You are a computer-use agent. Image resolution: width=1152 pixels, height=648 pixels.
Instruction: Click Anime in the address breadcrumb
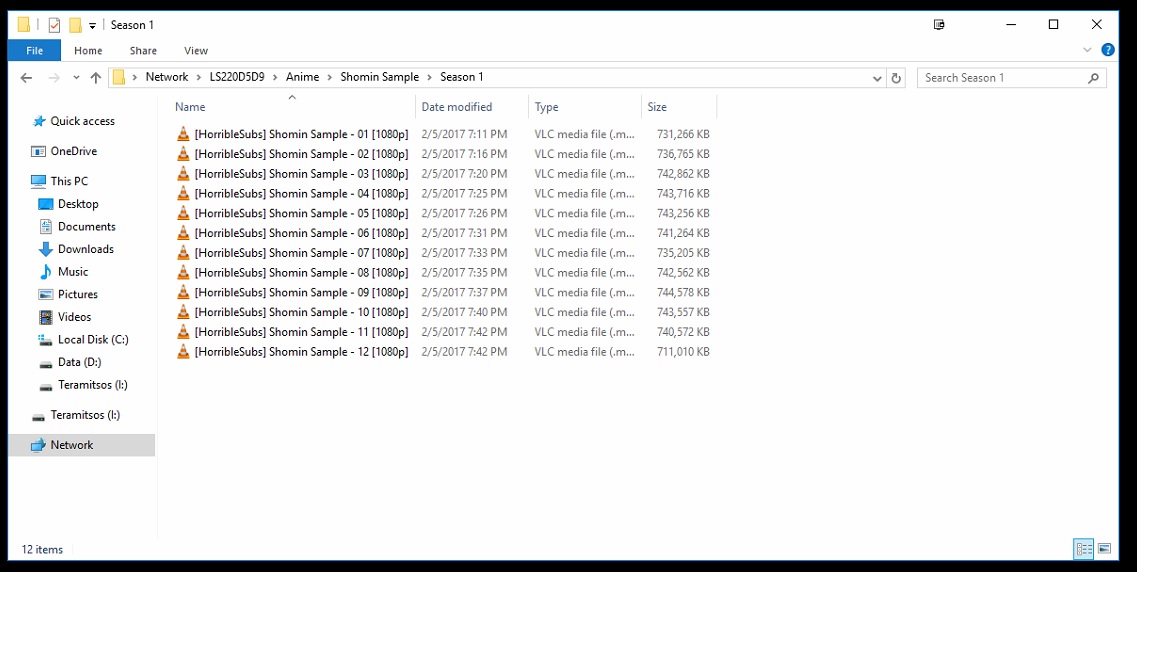point(303,77)
